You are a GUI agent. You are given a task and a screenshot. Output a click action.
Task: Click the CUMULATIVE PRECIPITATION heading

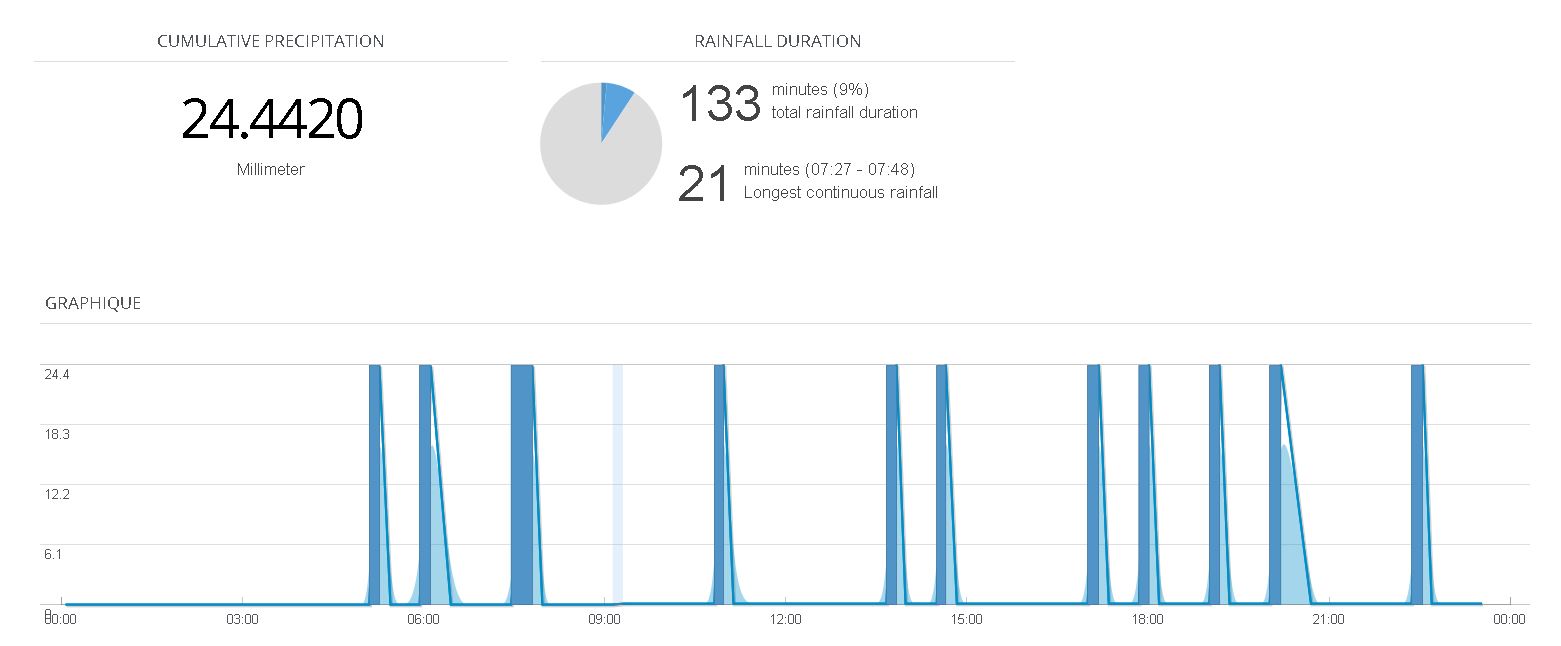pos(271,41)
